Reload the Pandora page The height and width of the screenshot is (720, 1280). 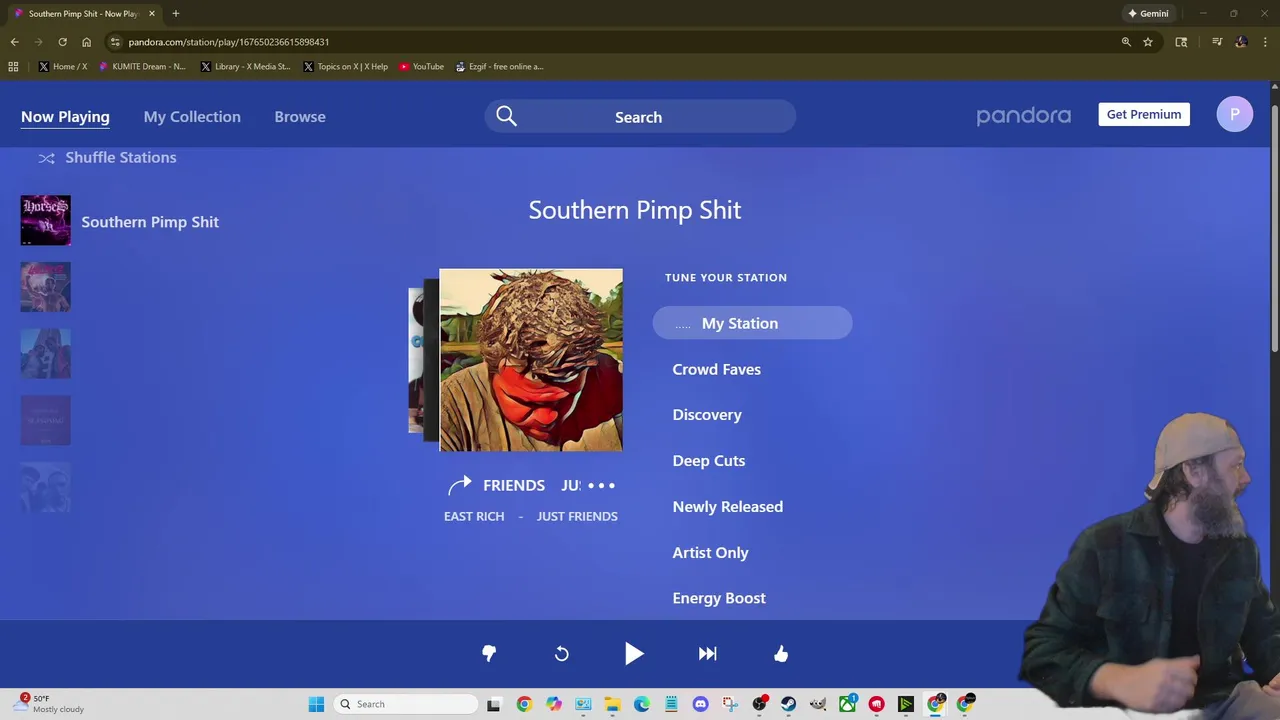tap(62, 42)
